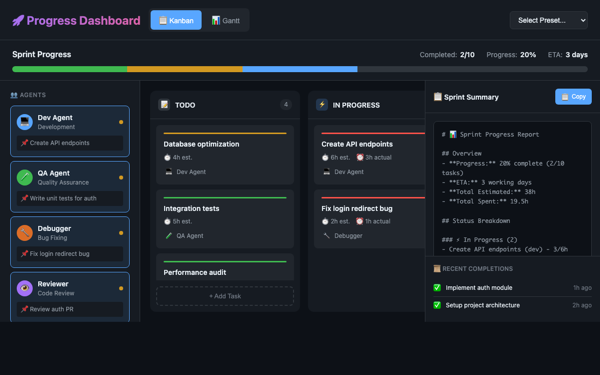
Task: Click the Recent Completions scroll icon
Action: [x=437, y=269]
